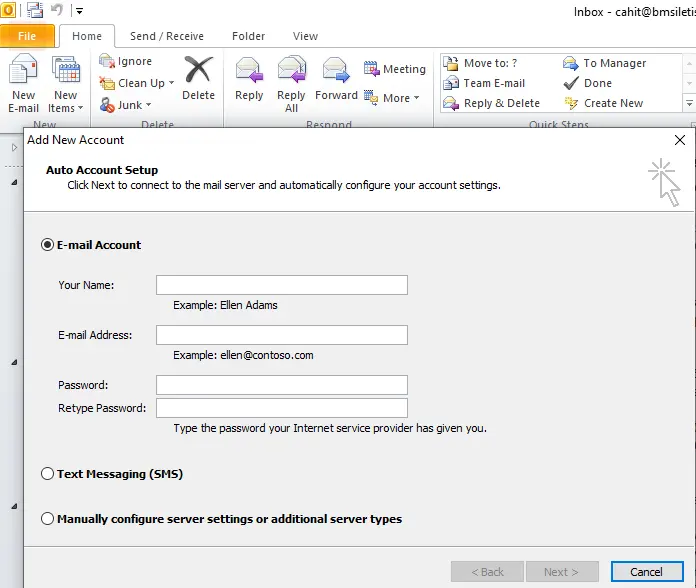696x588 pixels.
Task: Click the Cancel button
Action: coord(647,572)
